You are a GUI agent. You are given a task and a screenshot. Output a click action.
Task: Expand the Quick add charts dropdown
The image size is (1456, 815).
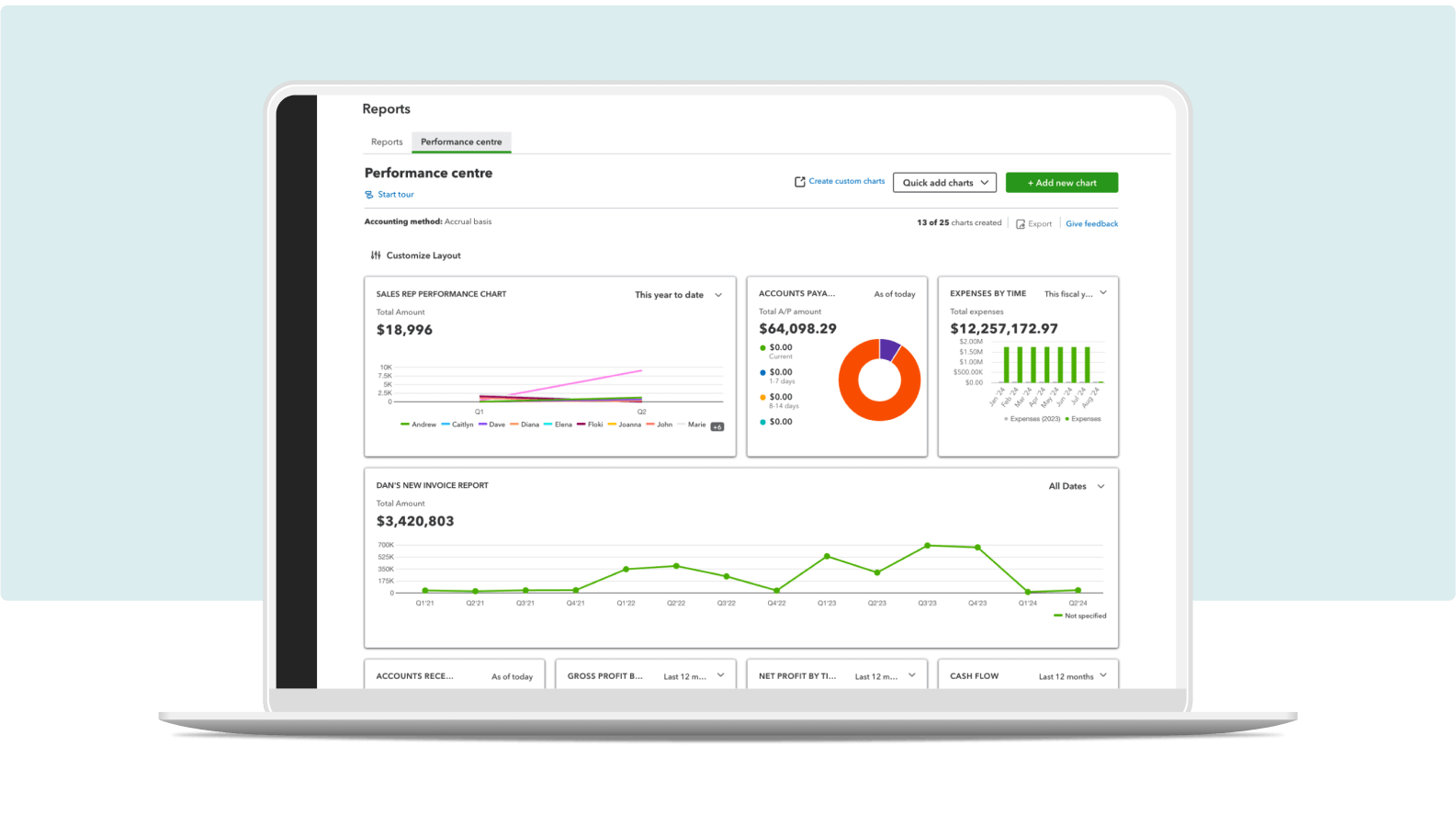[945, 183]
